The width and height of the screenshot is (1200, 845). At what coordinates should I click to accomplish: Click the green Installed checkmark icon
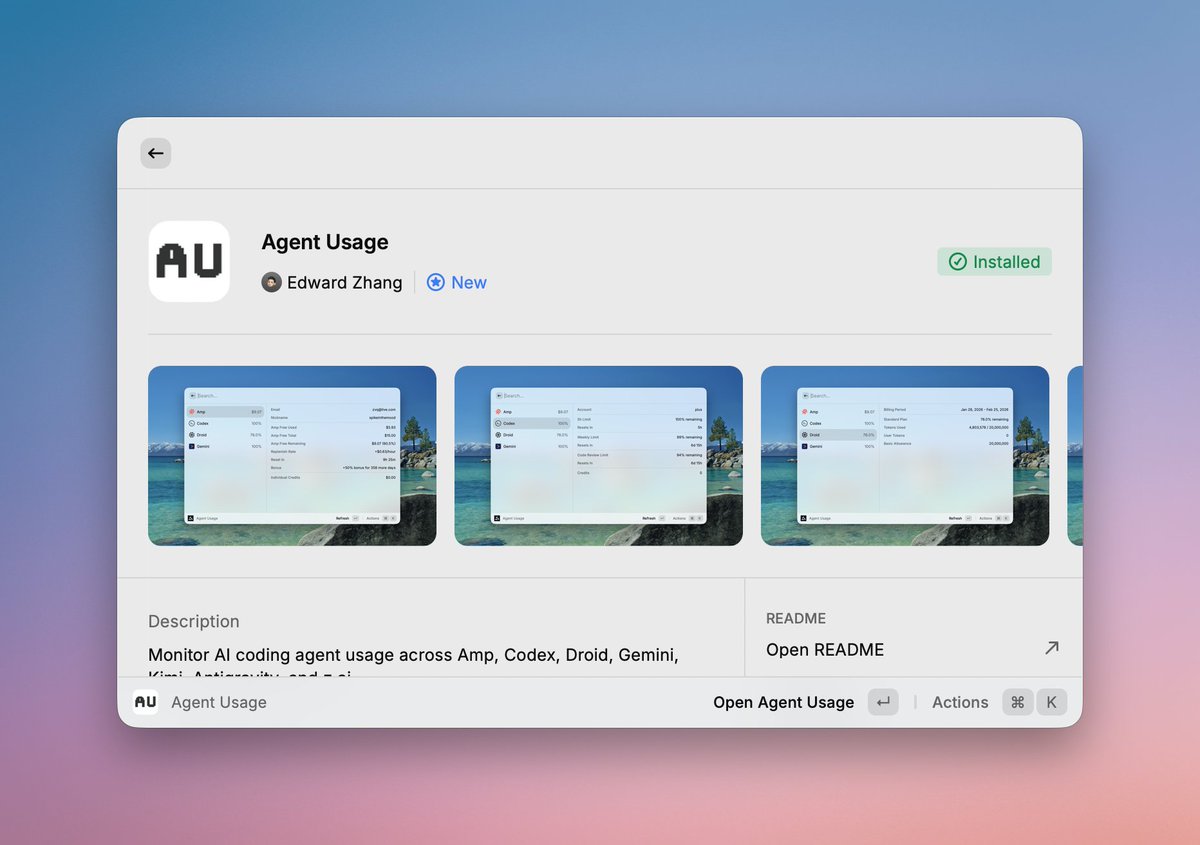(957, 262)
